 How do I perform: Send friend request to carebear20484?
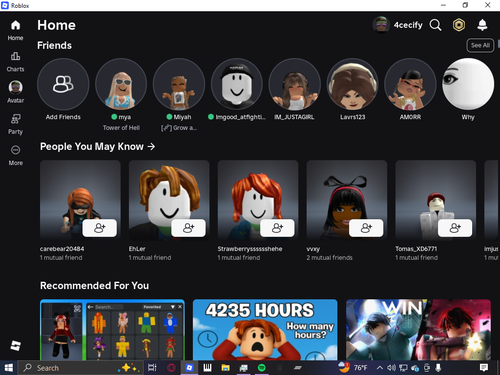pos(99,228)
